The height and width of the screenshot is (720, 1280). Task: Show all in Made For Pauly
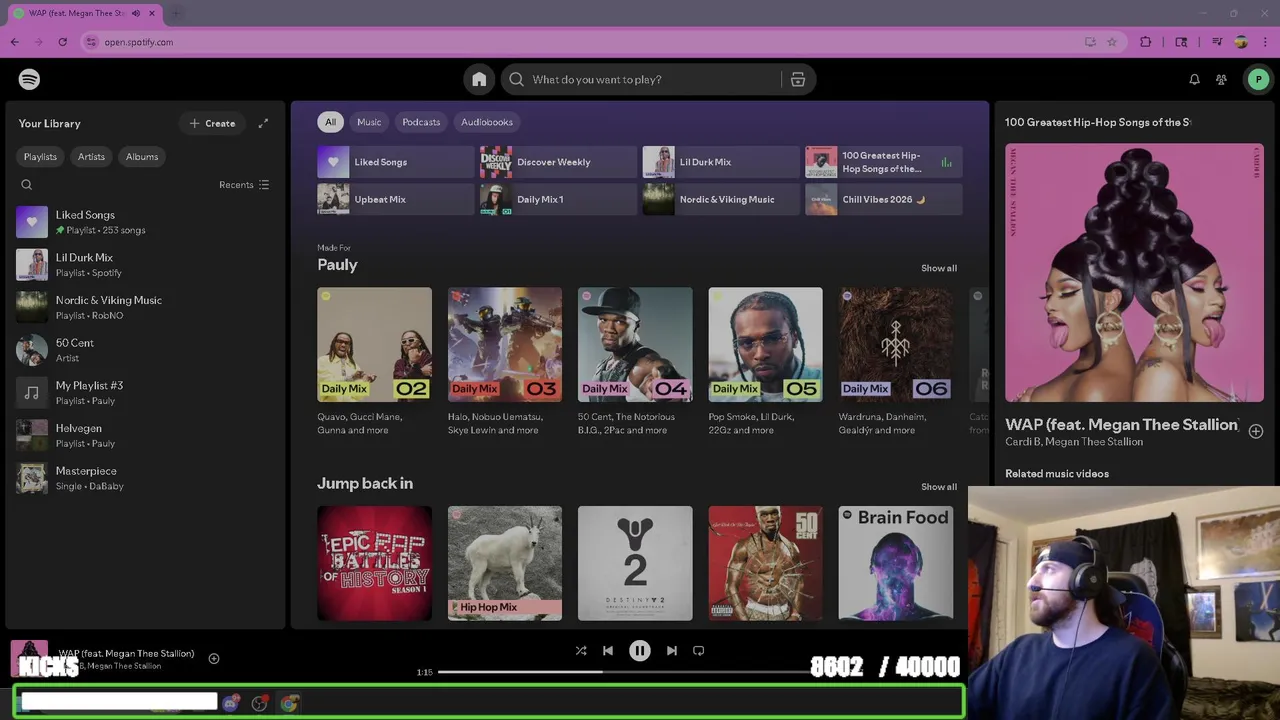(939, 268)
